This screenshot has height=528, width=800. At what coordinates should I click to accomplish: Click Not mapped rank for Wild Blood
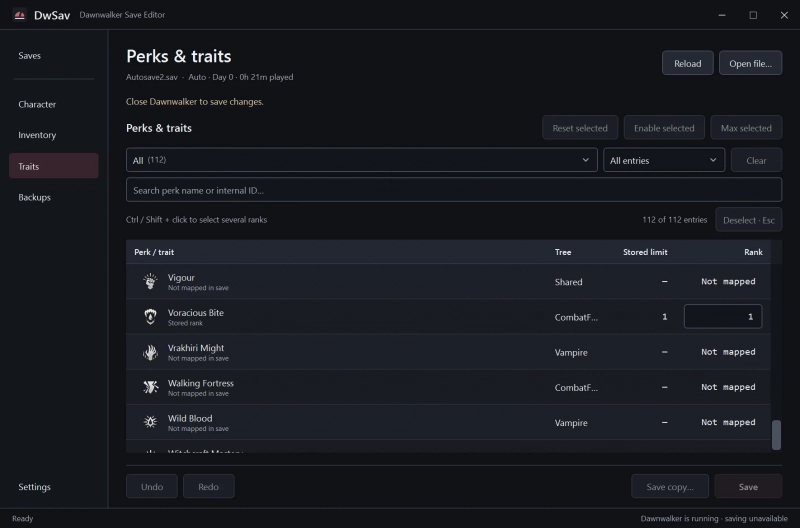pos(728,422)
